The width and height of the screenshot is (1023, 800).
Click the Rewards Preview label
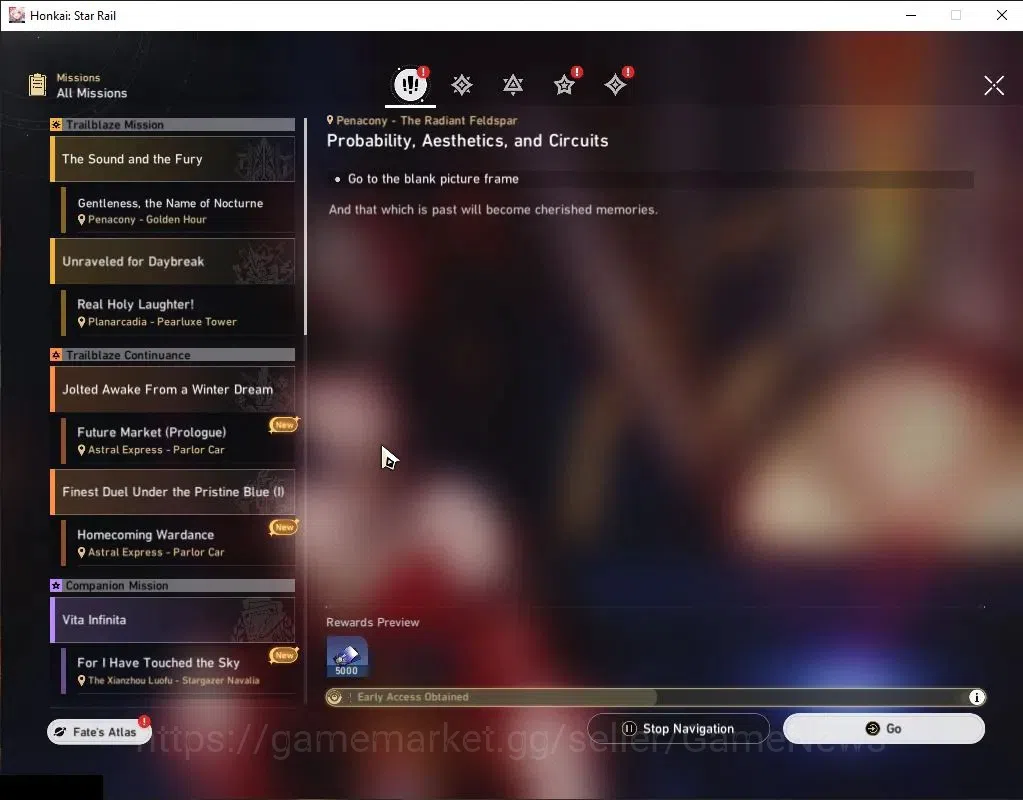tap(373, 623)
